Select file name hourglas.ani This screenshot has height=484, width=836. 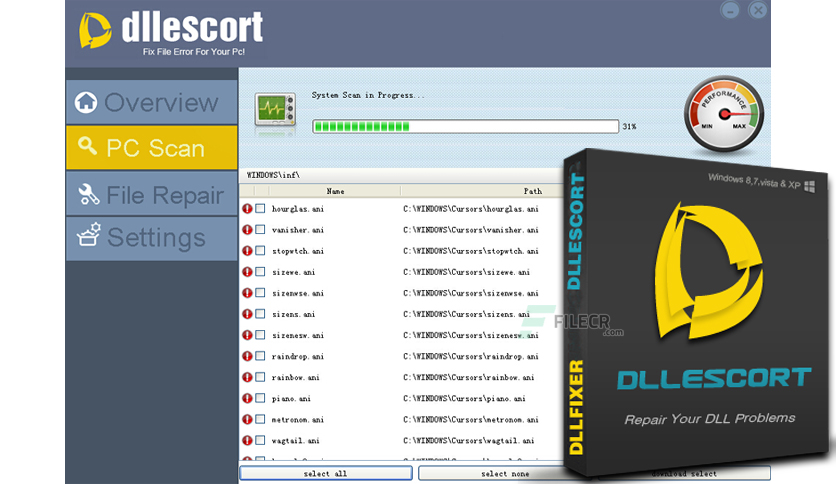click(x=298, y=209)
